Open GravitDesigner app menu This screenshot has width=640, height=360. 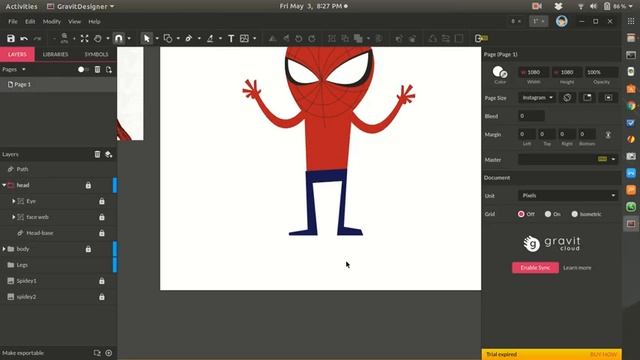click(80, 7)
